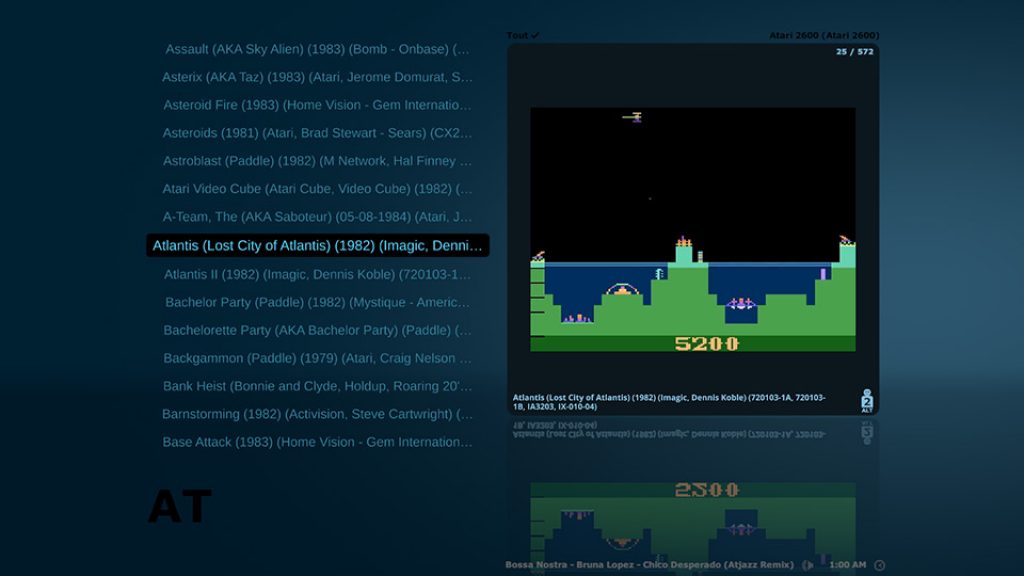
Task: Click the 25 / 572 game counter
Action: [x=854, y=52]
